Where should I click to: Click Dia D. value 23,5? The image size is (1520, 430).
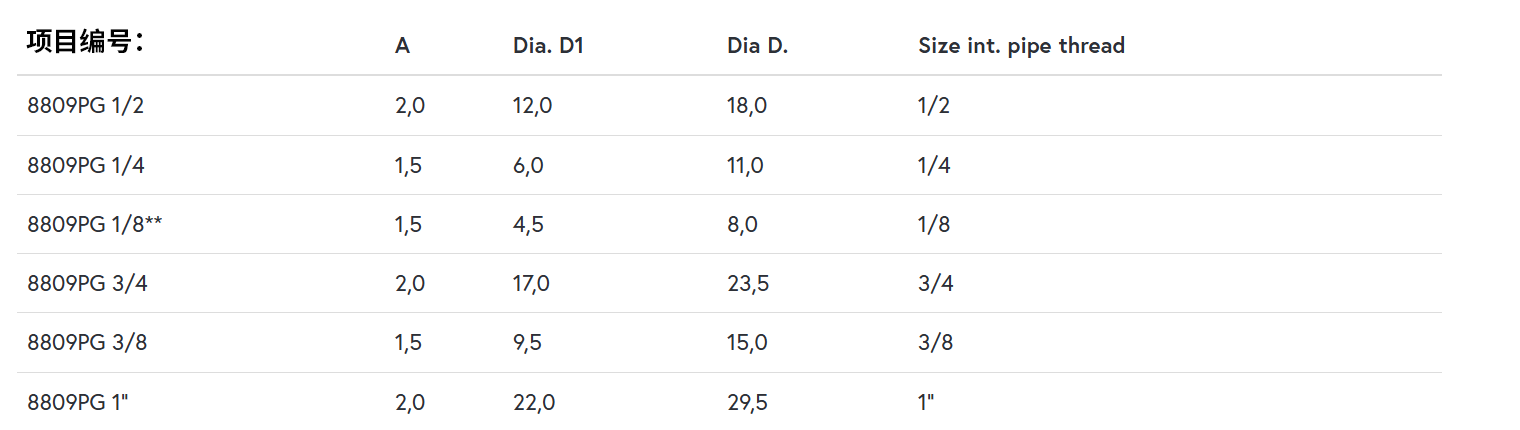pyautogui.click(x=748, y=284)
